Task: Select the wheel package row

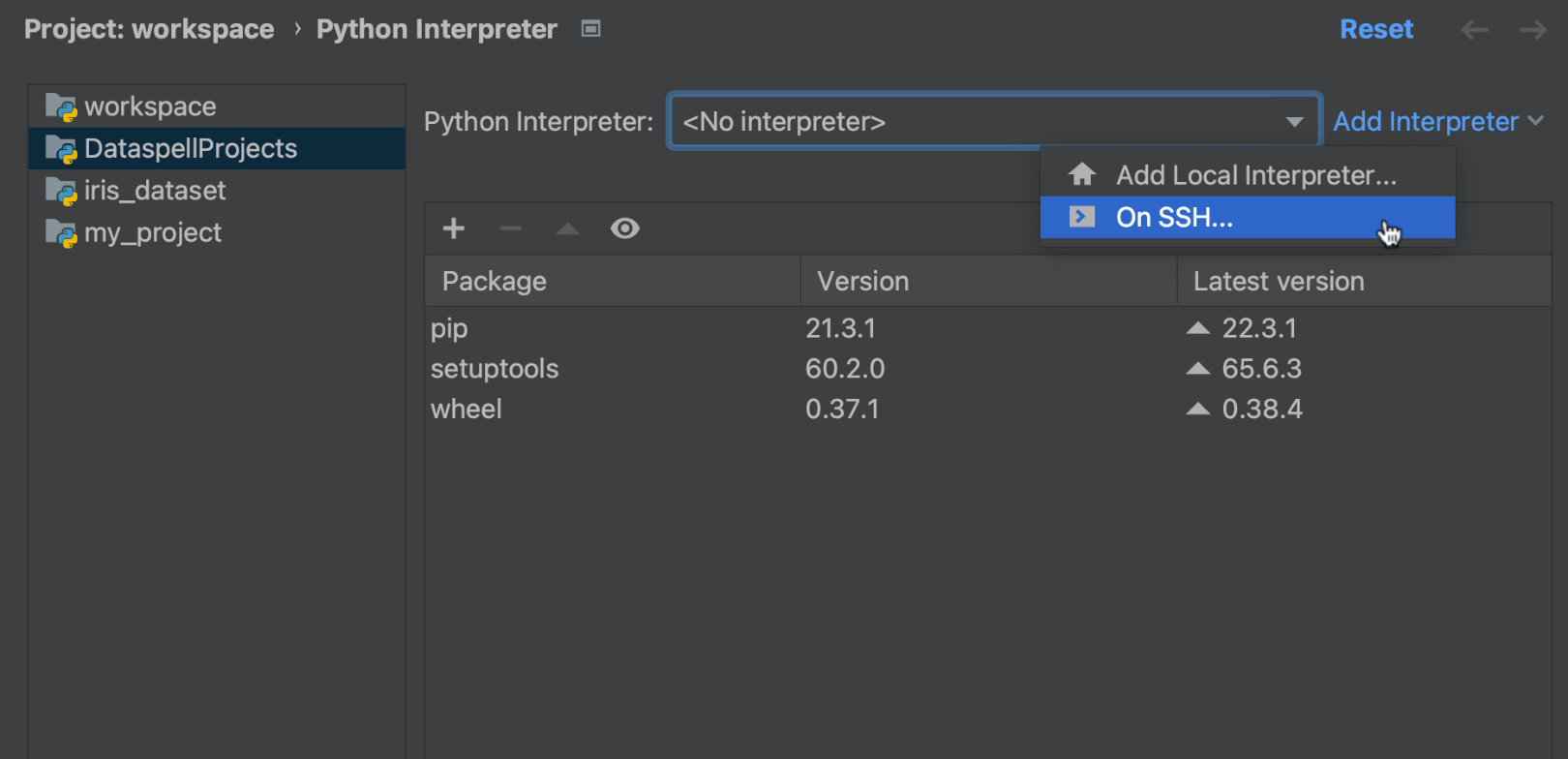Action: tap(467, 410)
